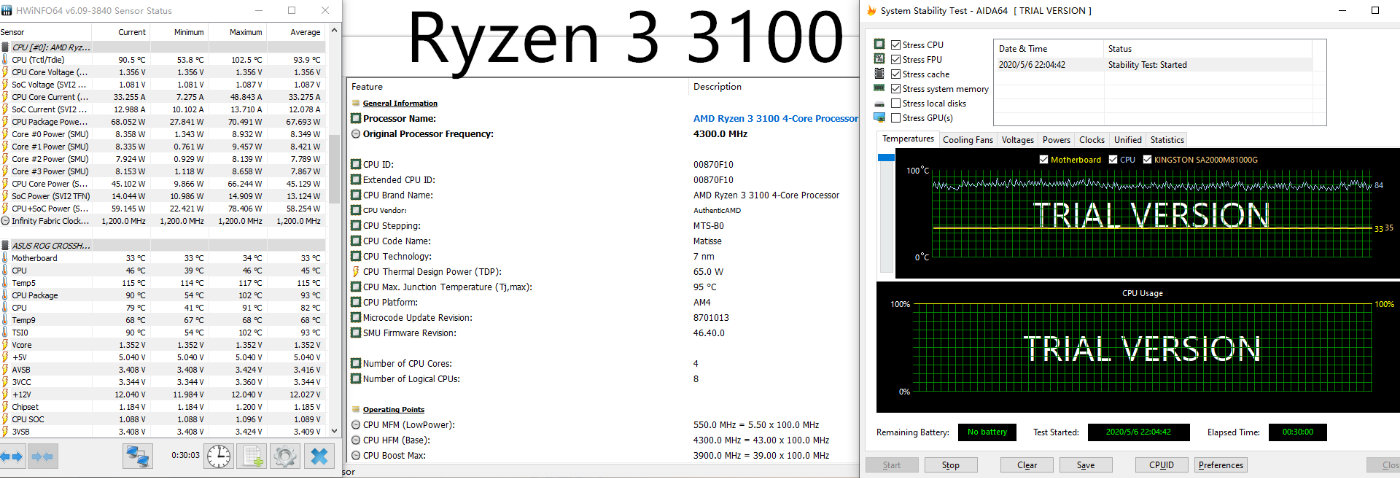Uncheck the Stress FPU checkbox
This screenshot has width=1400, height=478.
pos(896,59)
